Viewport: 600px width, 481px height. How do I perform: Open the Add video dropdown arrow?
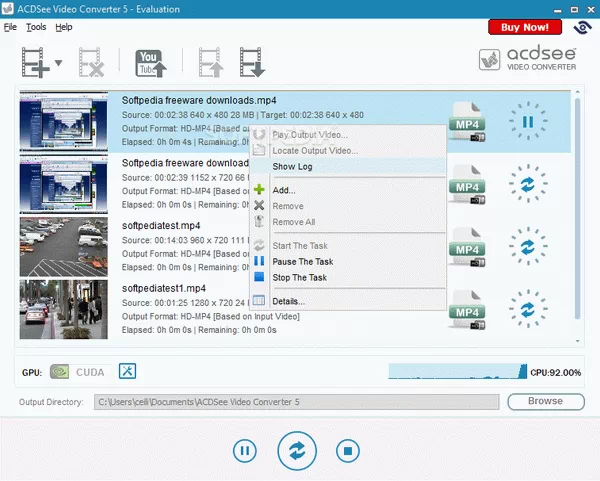coord(58,63)
